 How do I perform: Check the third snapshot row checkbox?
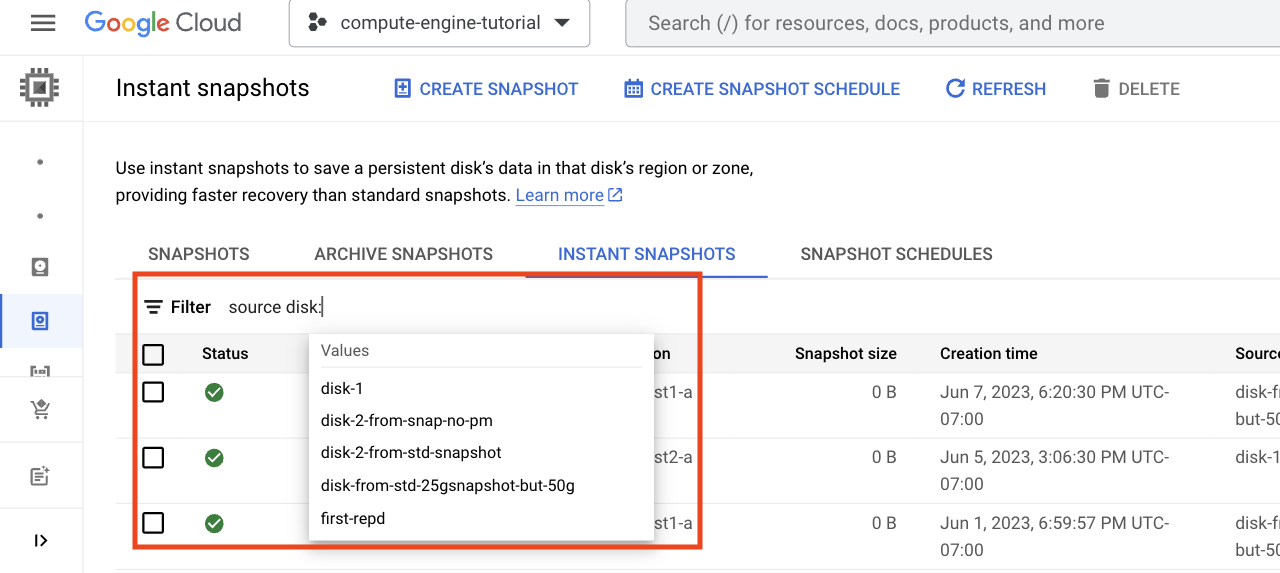[x=153, y=523]
